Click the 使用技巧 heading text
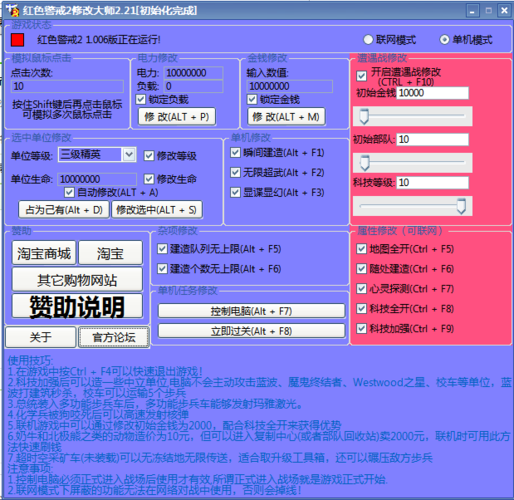The height and width of the screenshot is (500, 514). click(x=30, y=360)
